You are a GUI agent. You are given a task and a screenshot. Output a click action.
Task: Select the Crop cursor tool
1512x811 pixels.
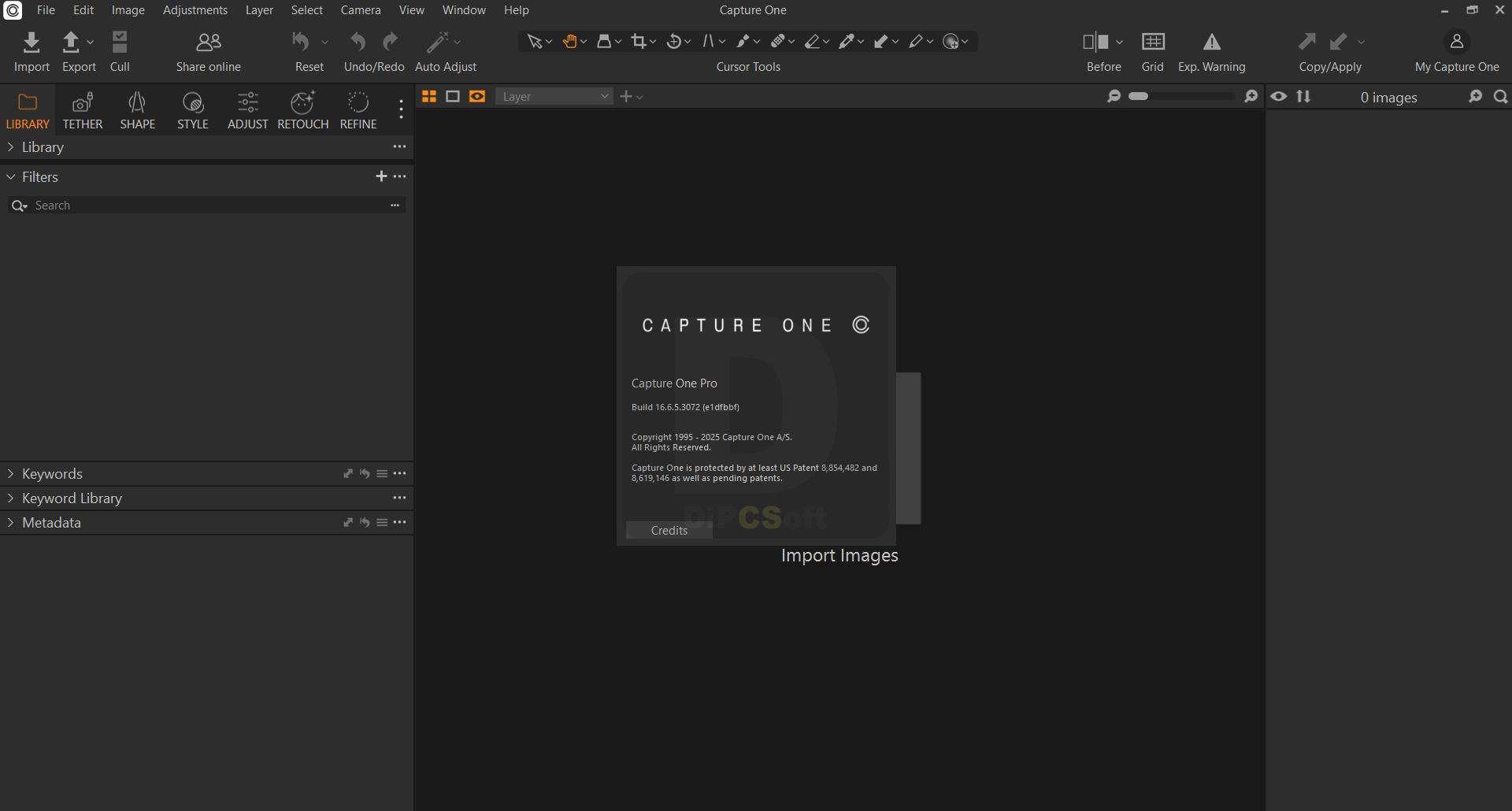(639, 42)
